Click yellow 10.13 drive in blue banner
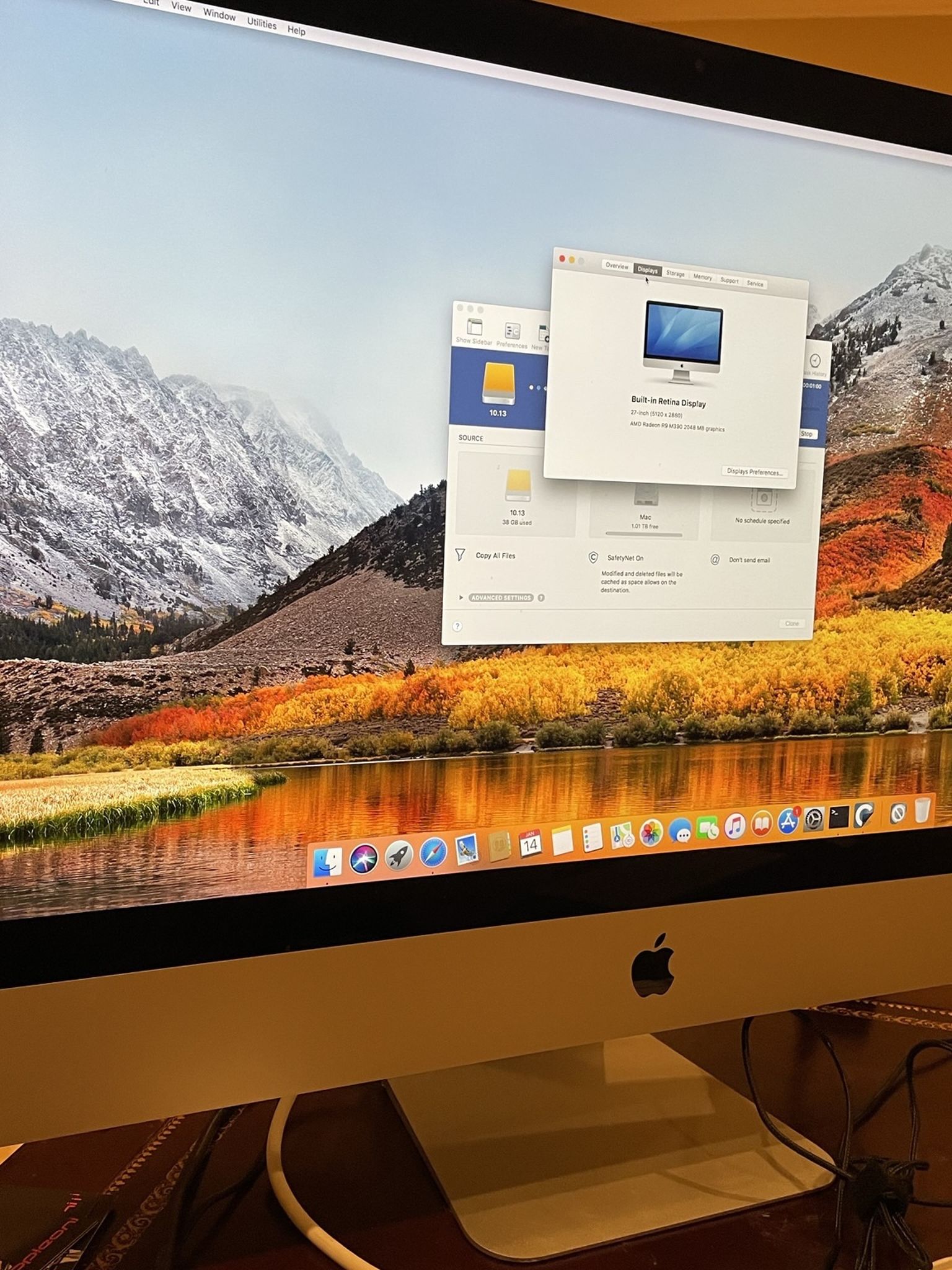The width and height of the screenshot is (952, 1270). click(x=498, y=383)
